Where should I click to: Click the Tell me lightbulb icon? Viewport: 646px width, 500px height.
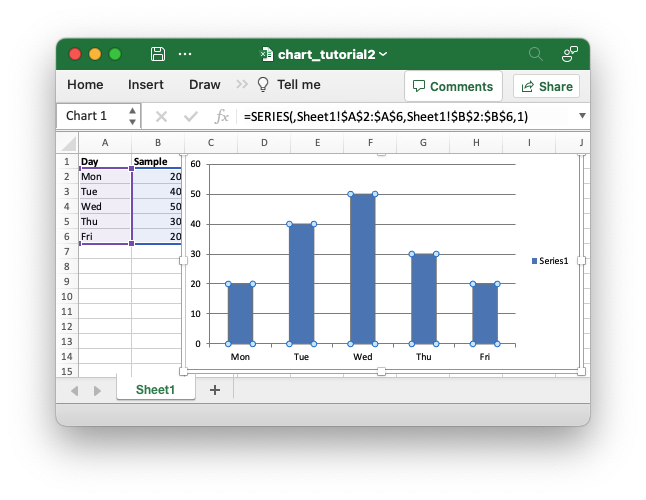click(264, 85)
